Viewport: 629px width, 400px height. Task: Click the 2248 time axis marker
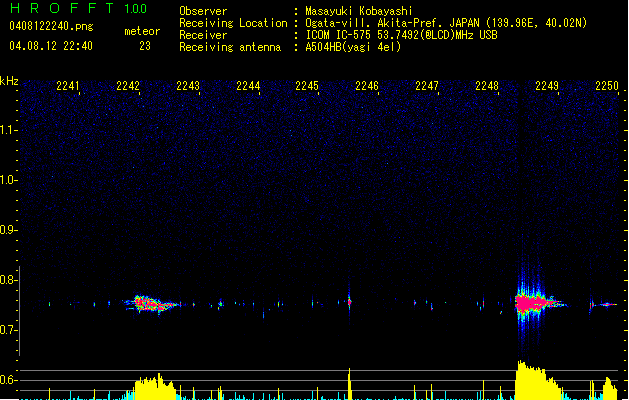point(487,86)
